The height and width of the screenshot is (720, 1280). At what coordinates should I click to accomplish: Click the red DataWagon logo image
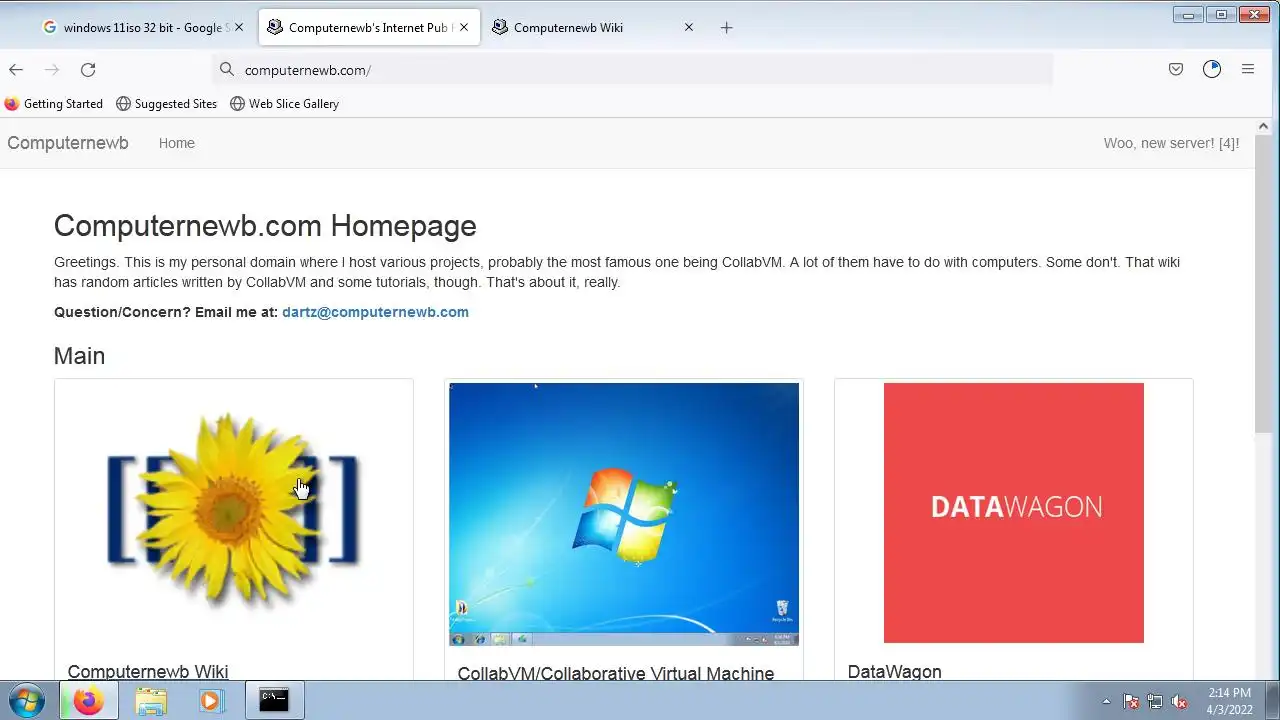click(1014, 513)
